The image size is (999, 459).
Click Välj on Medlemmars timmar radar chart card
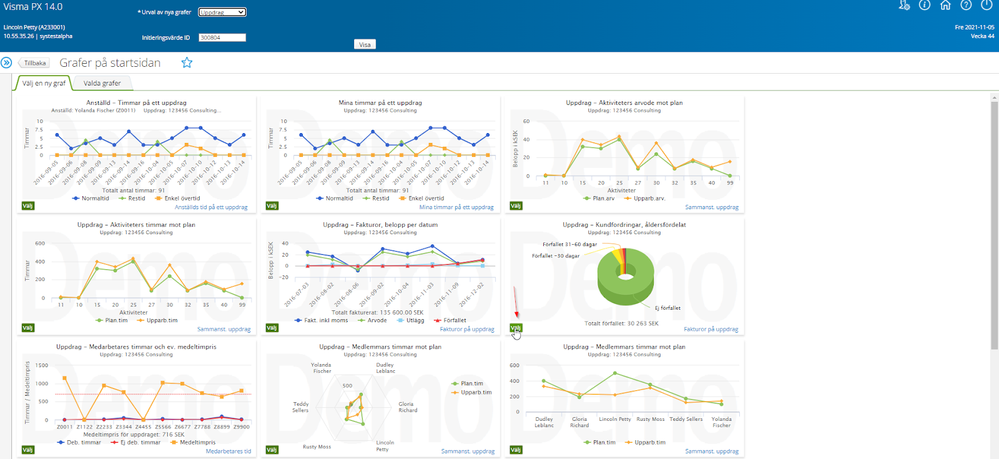(x=271, y=451)
